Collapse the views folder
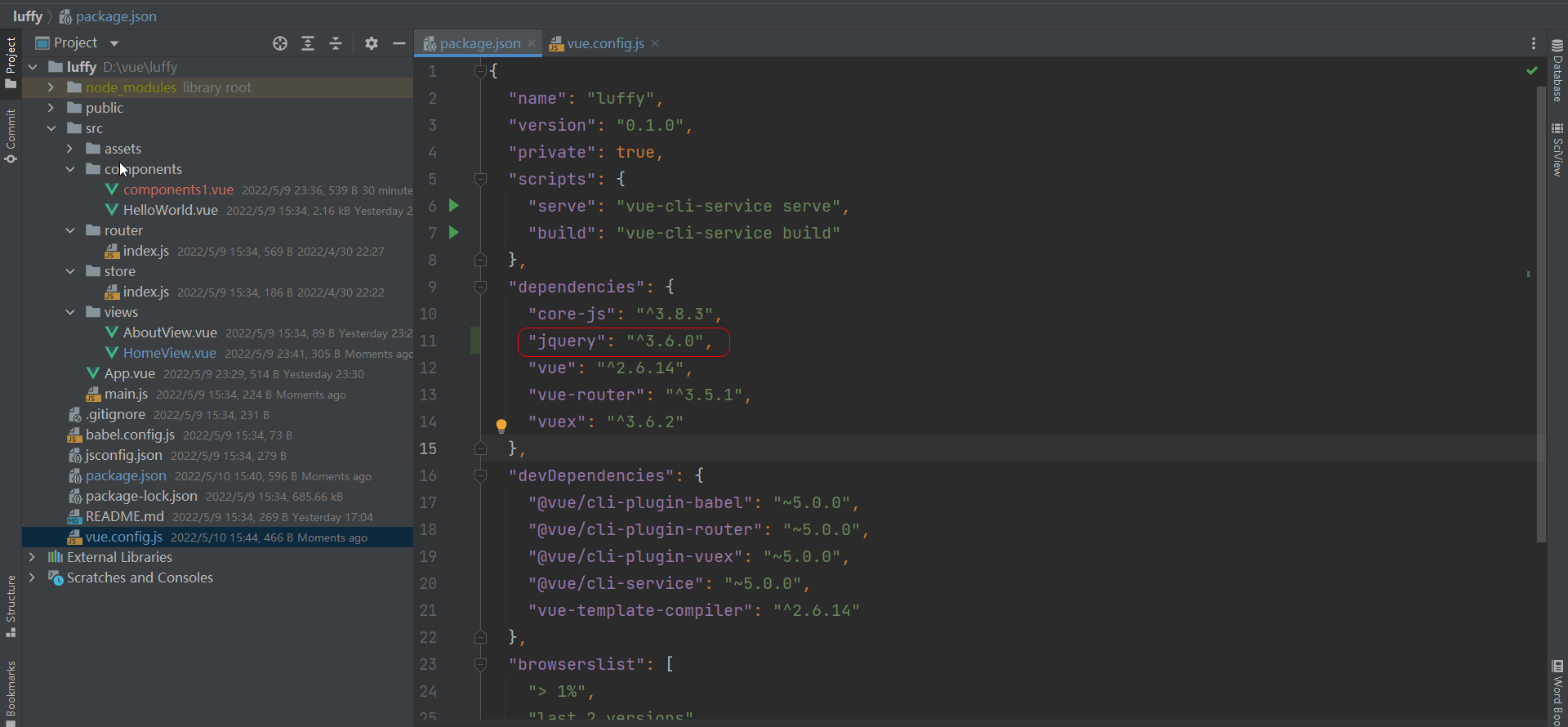1568x727 pixels. pyautogui.click(x=70, y=312)
